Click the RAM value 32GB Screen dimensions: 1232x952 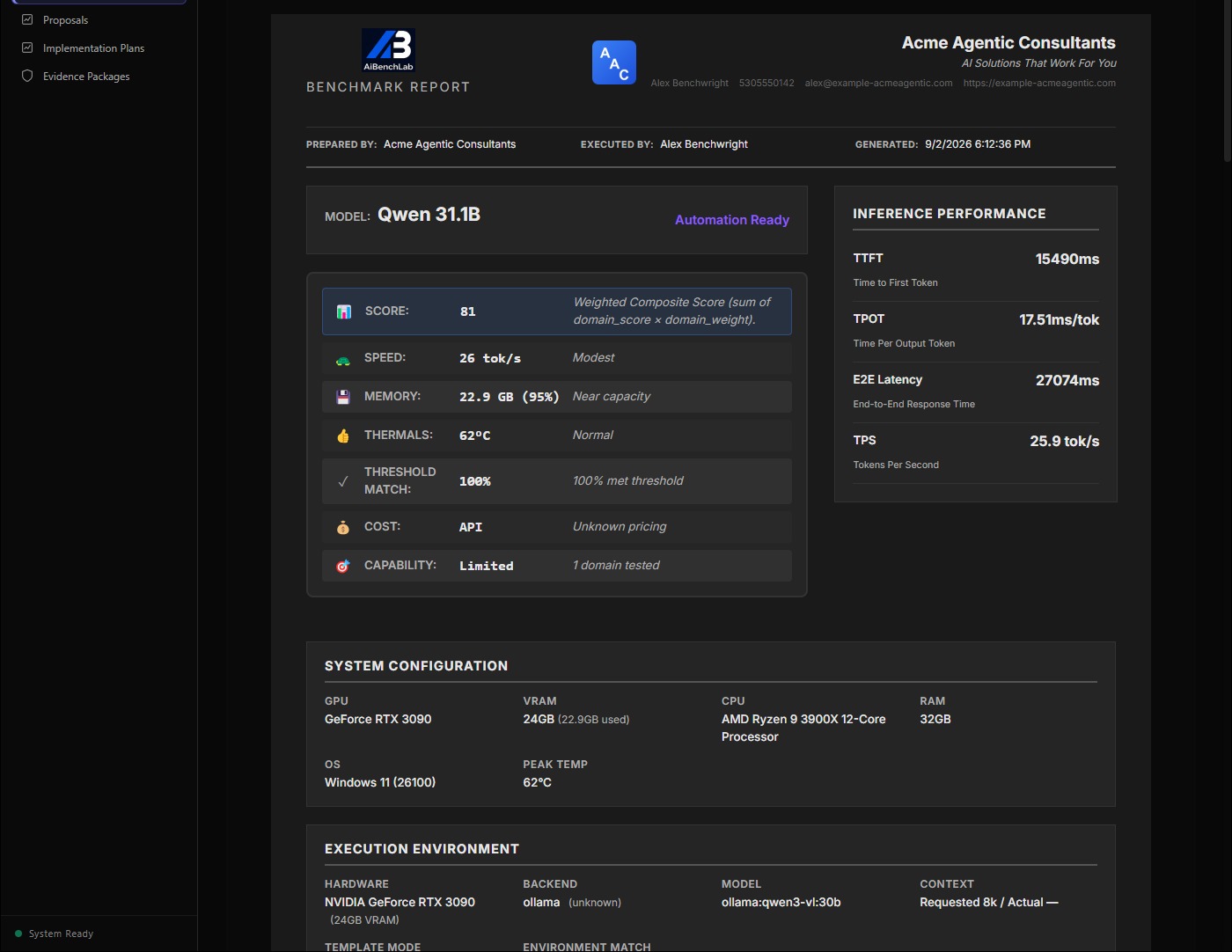[x=935, y=719]
